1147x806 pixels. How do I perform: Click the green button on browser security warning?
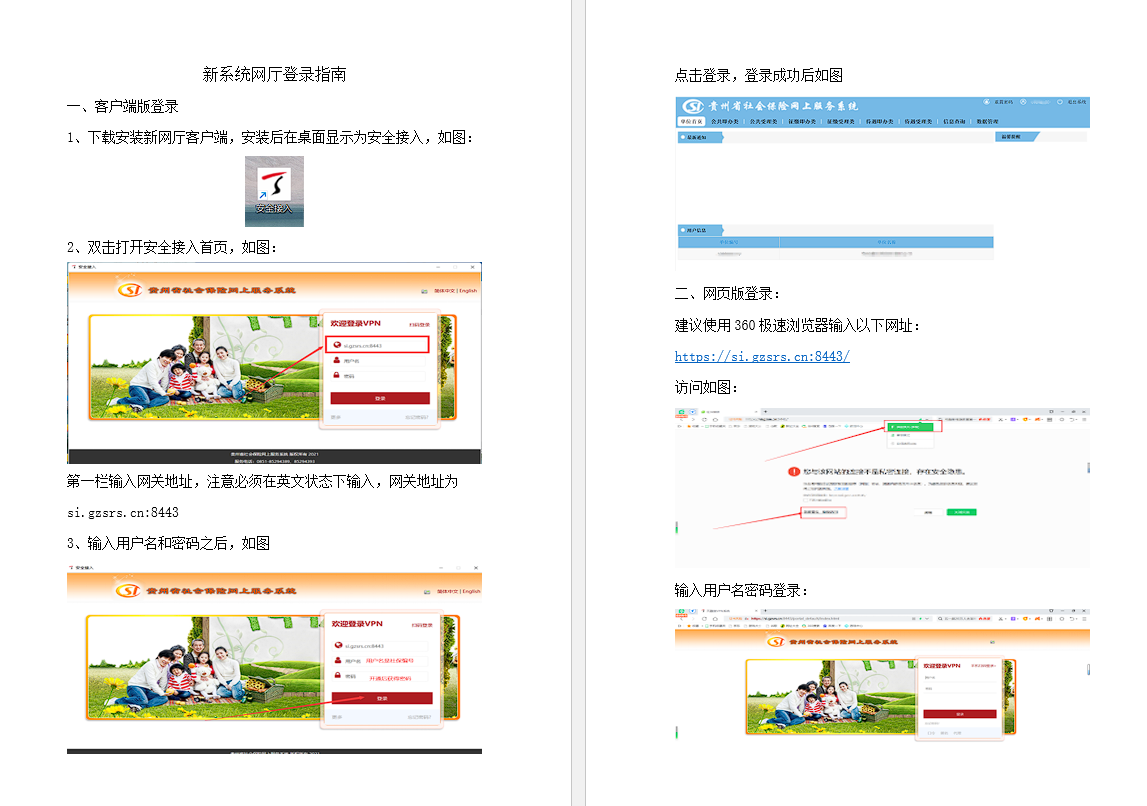(961, 512)
